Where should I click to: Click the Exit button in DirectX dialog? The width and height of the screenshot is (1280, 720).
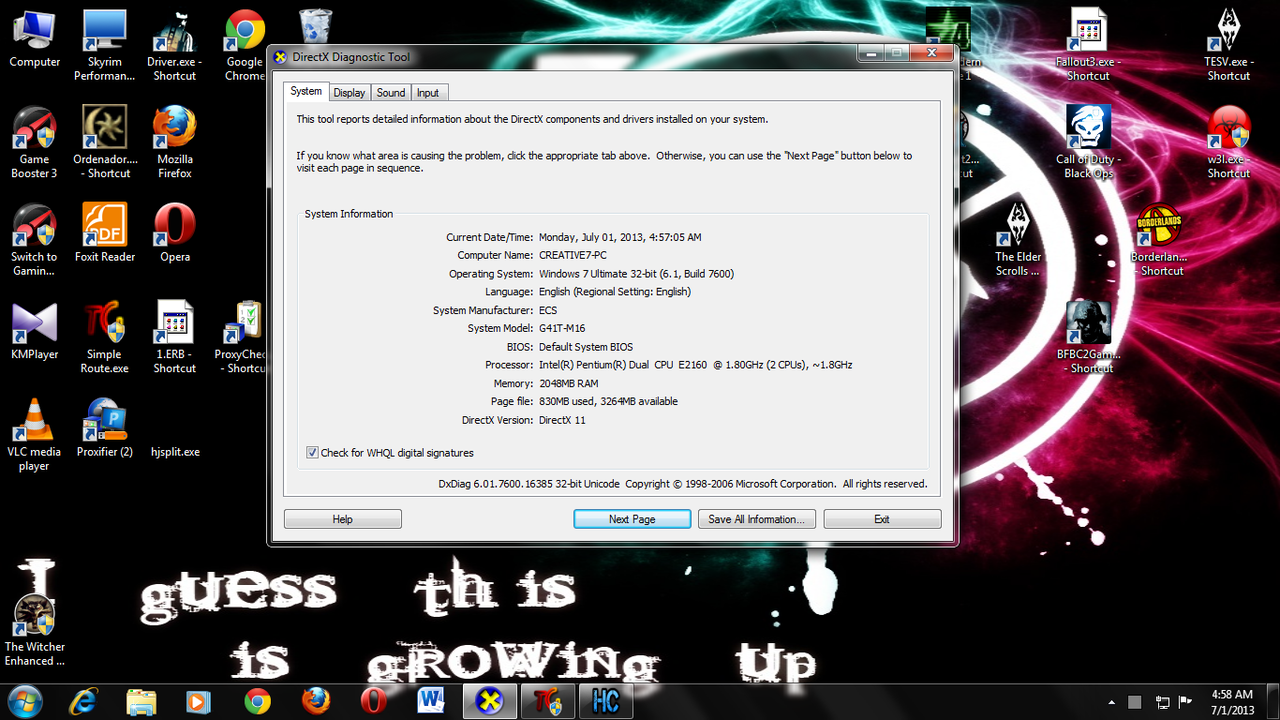coord(882,519)
